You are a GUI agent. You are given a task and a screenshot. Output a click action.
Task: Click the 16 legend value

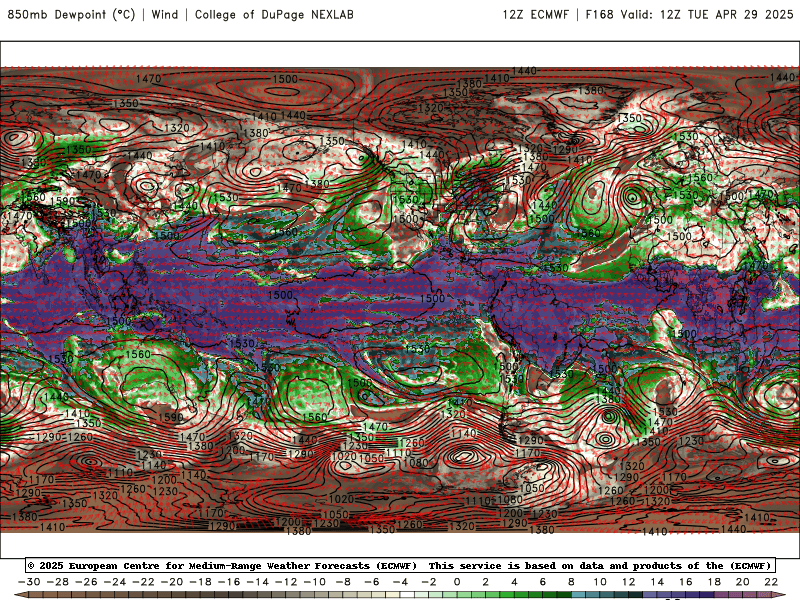tap(686, 582)
